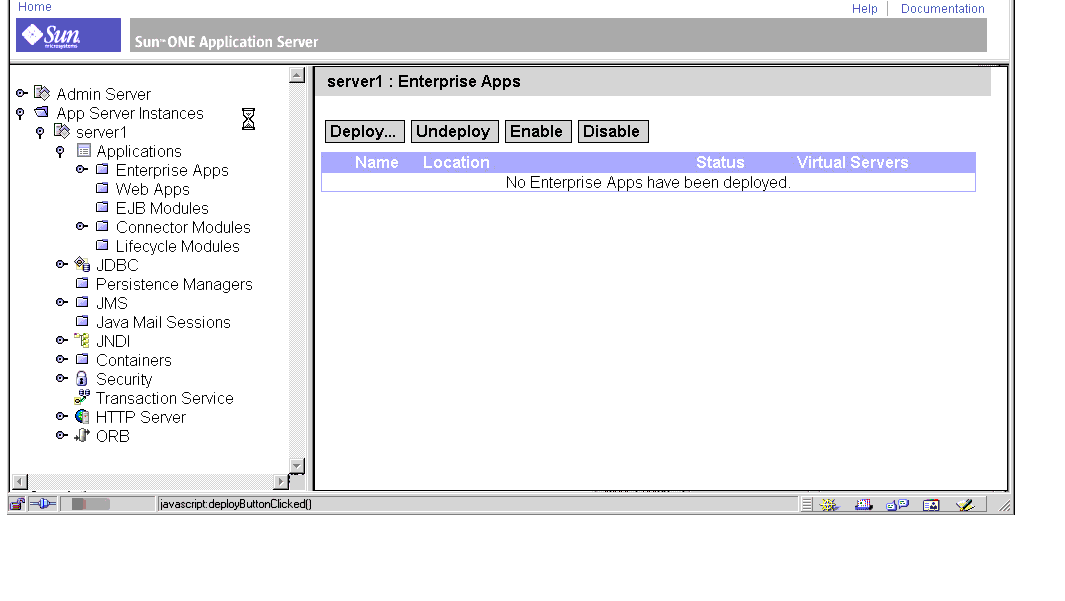Image resolution: width=1065 pixels, height=601 pixels.
Task: Click the Security padlock icon
Action: pyautogui.click(x=82, y=378)
